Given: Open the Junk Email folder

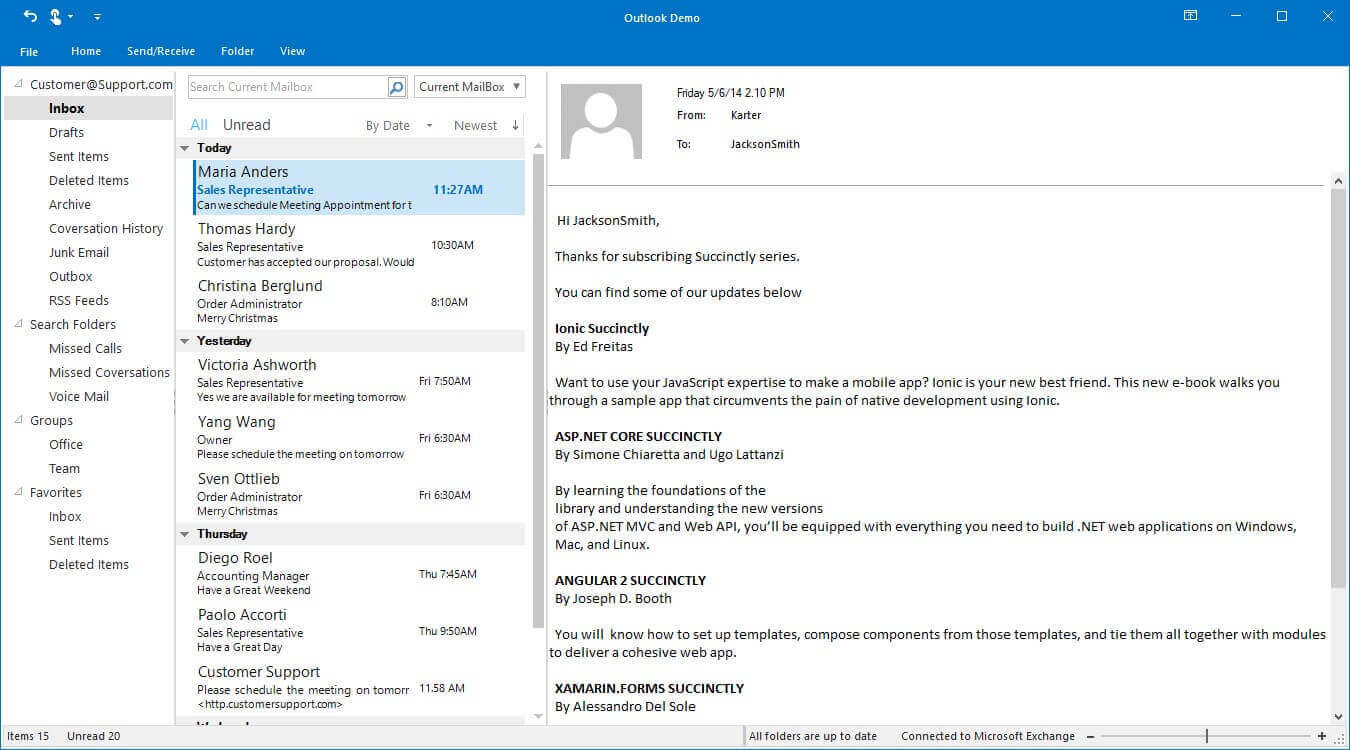Looking at the screenshot, I should (x=79, y=253).
